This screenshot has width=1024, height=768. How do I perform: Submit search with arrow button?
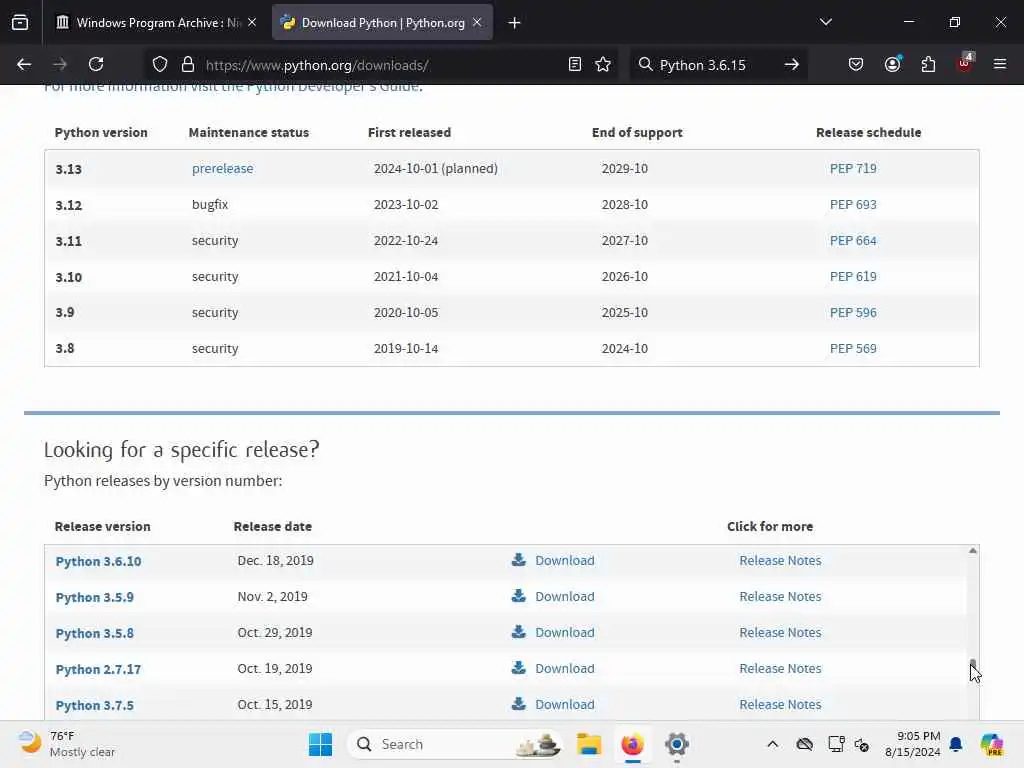tap(792, 65)
